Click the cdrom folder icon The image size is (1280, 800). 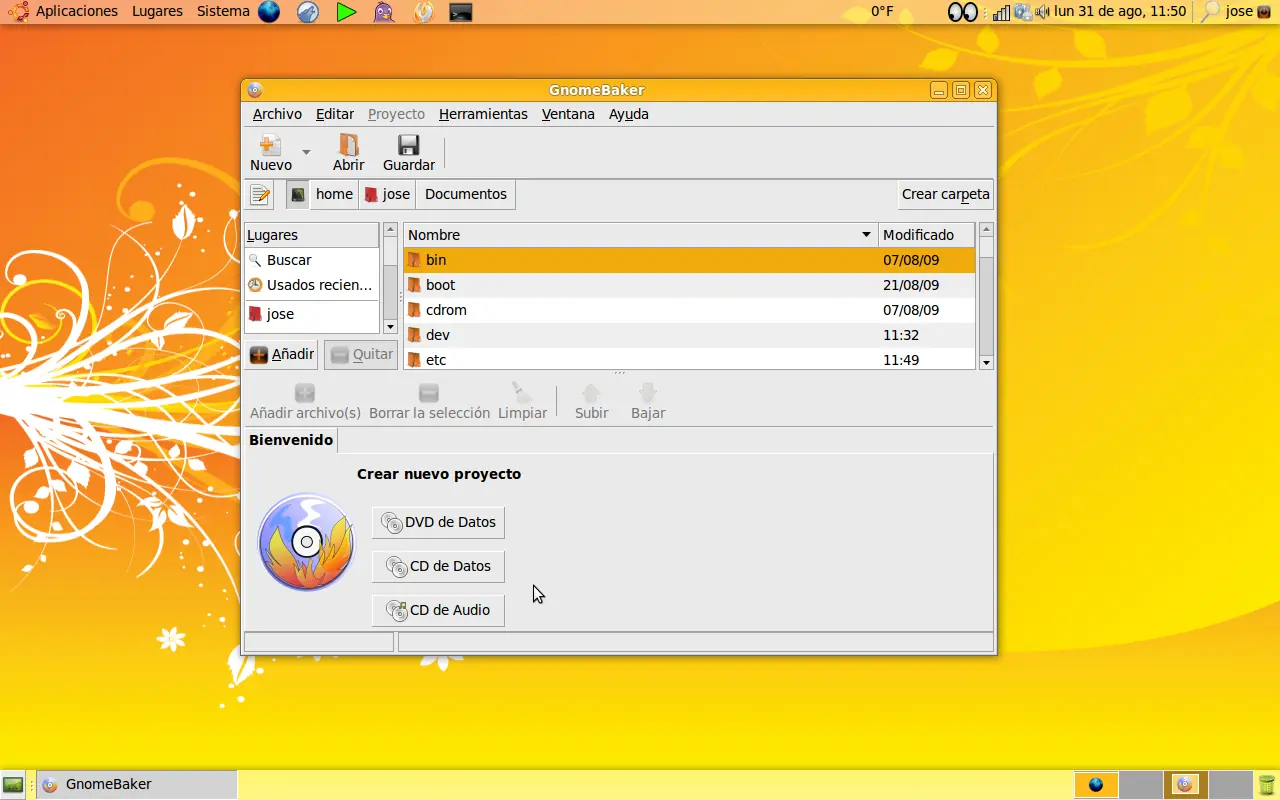tap(414, 310)
